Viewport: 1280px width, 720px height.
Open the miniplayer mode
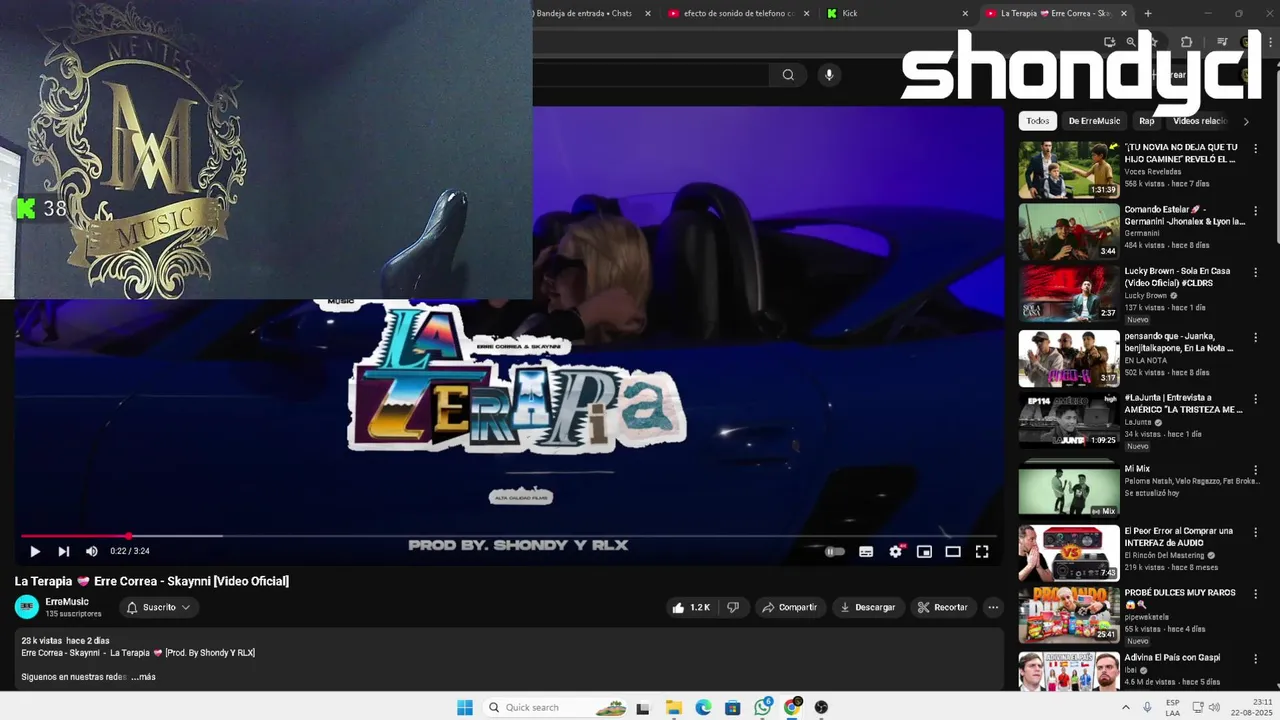pyautogui.click(x=924, y=551)
